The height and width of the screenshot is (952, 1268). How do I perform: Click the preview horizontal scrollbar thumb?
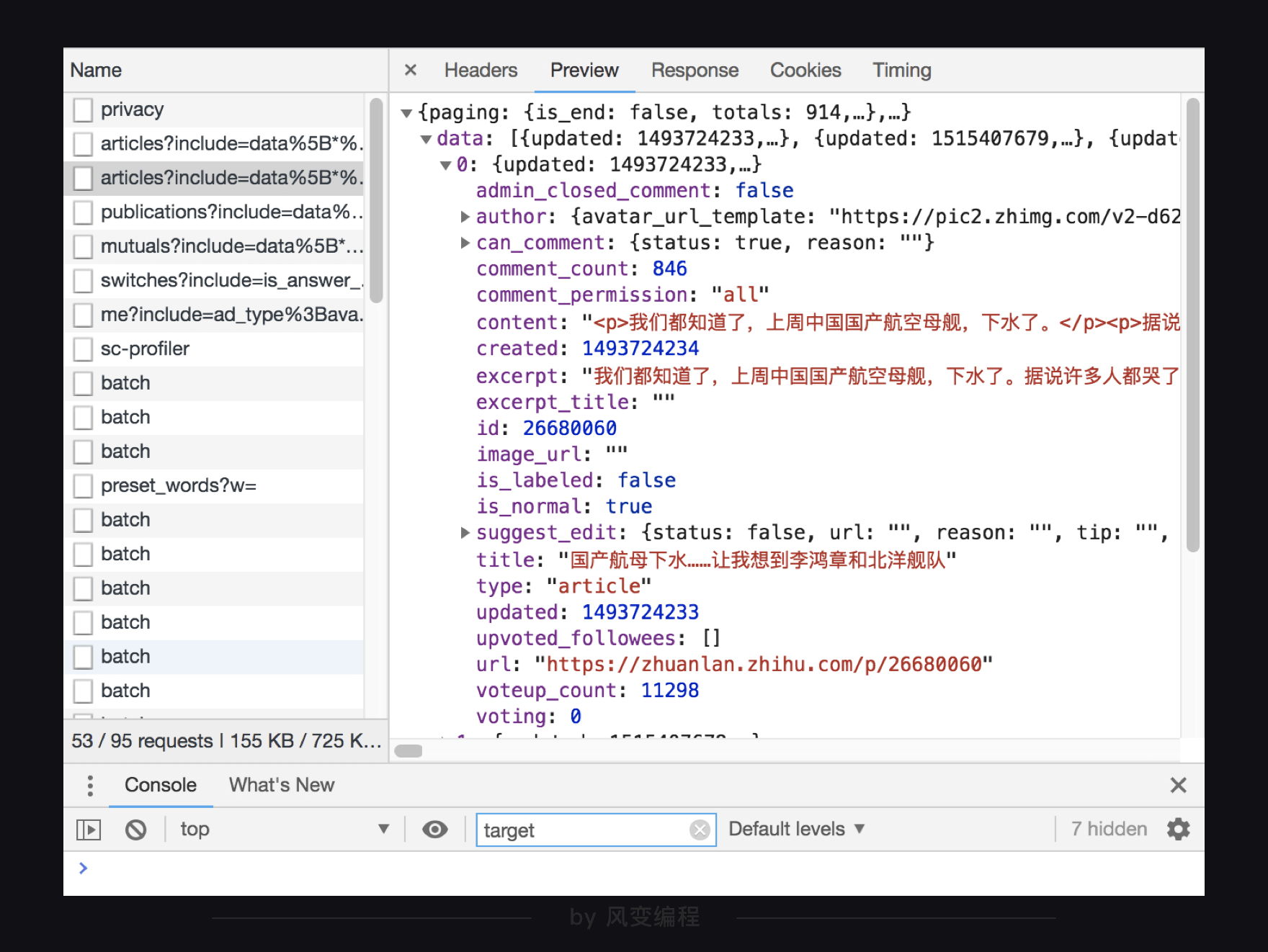(408, 750)
